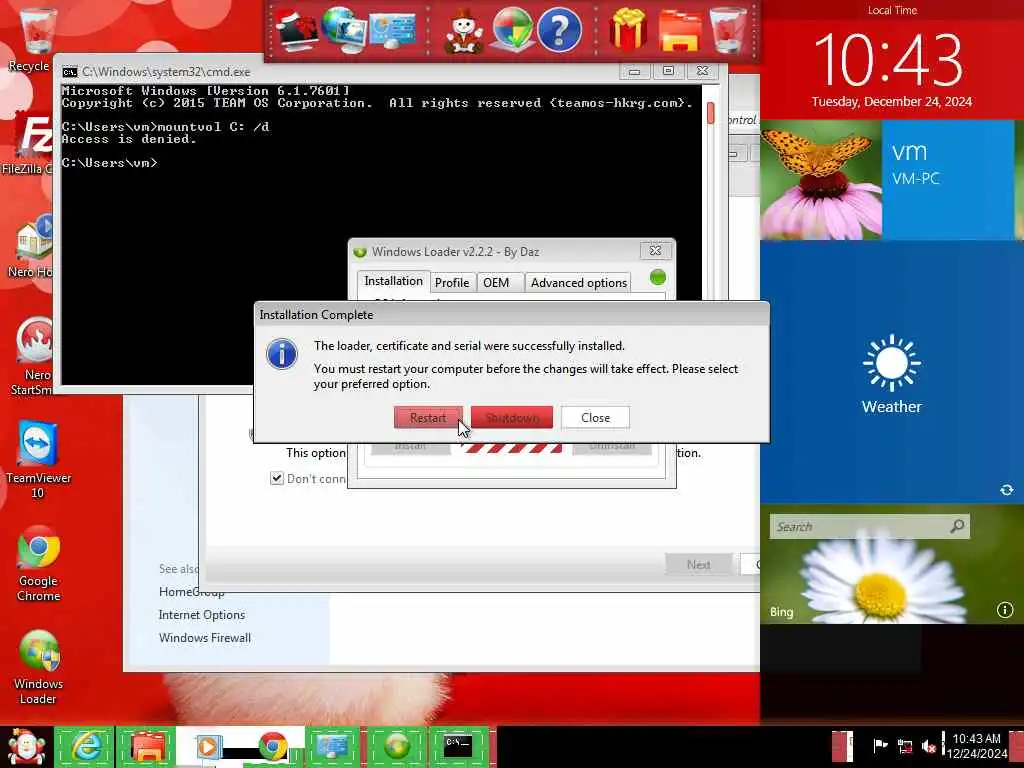Open the HomeGroup link
Image resolution: width=1024 pixels, height=768 pixels.
pyautogui.click(x=191, y=592)
